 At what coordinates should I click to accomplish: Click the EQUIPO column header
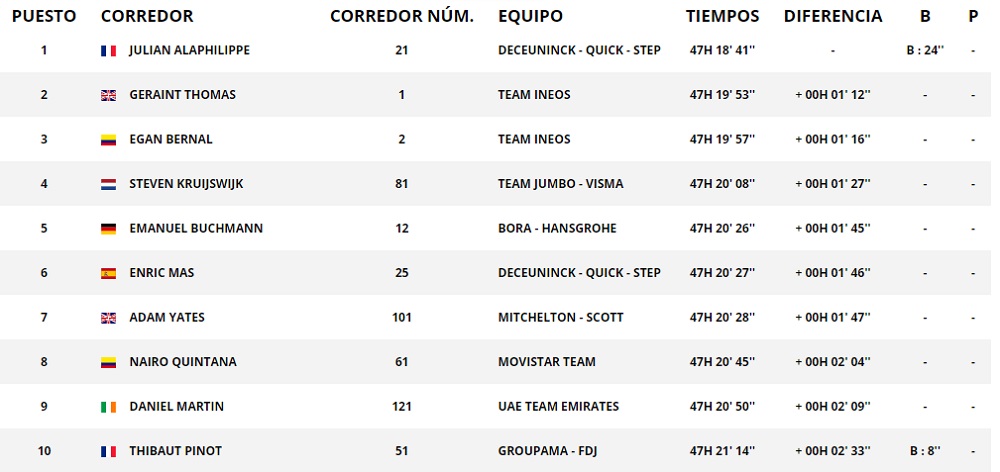(530, 16)
